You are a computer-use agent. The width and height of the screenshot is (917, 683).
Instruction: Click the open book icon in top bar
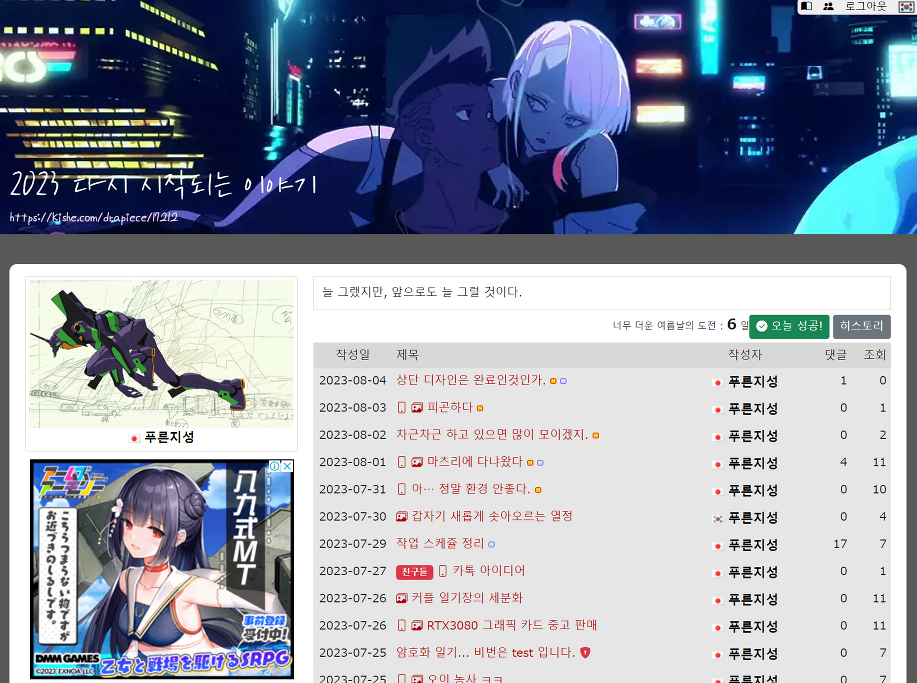click(807, 6)
